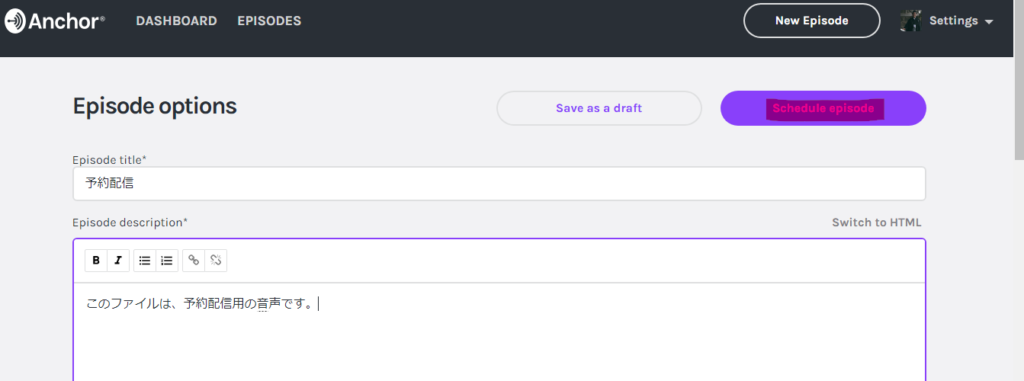Click the profile avatar thumbnail
Screen dimensions: 1024x381
click(x=910, y=21)
